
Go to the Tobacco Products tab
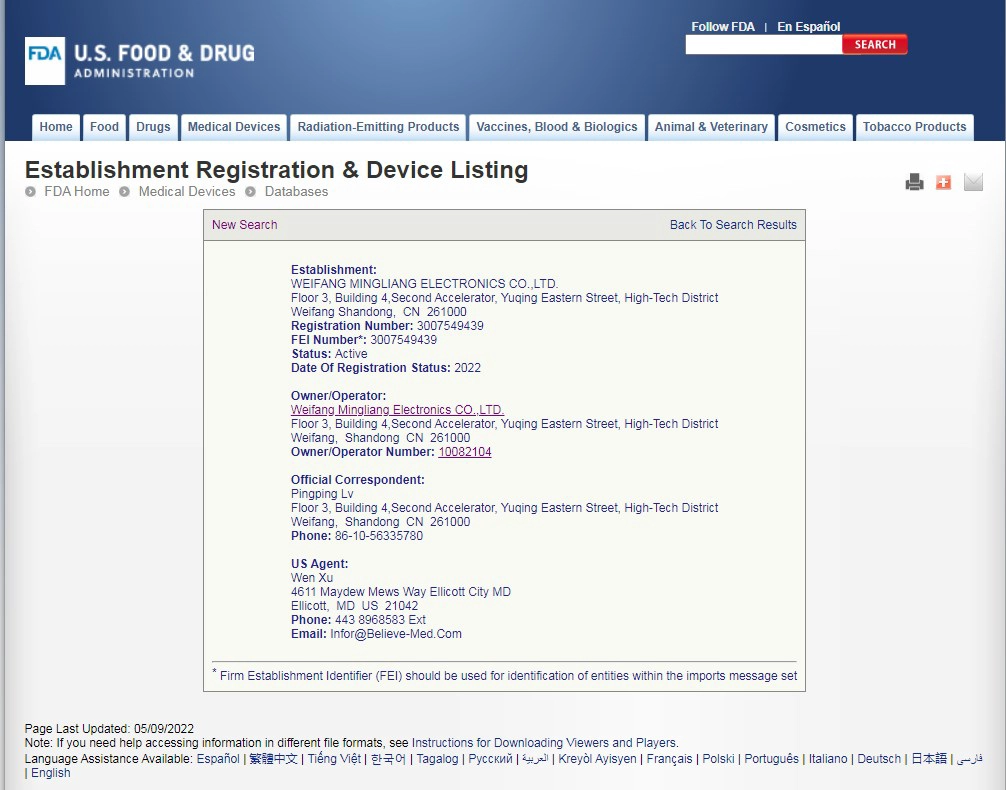pos(914,127)
